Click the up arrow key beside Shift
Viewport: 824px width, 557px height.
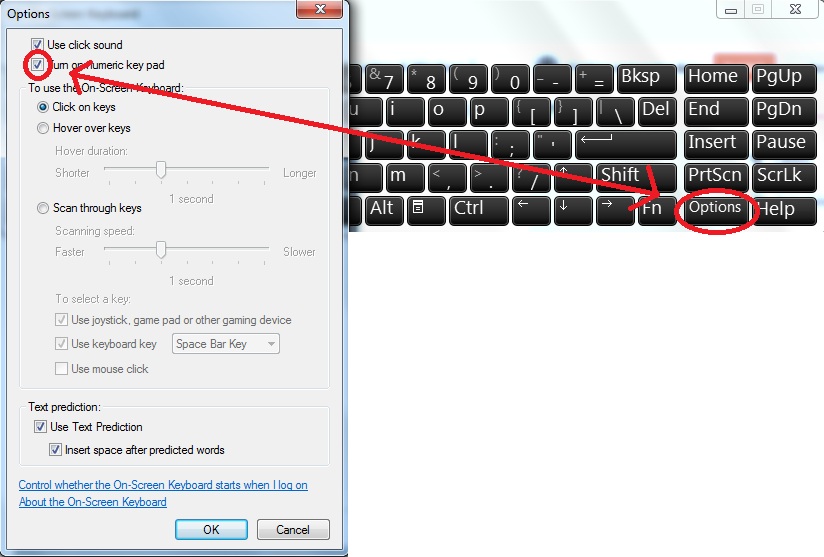(573, 178)
